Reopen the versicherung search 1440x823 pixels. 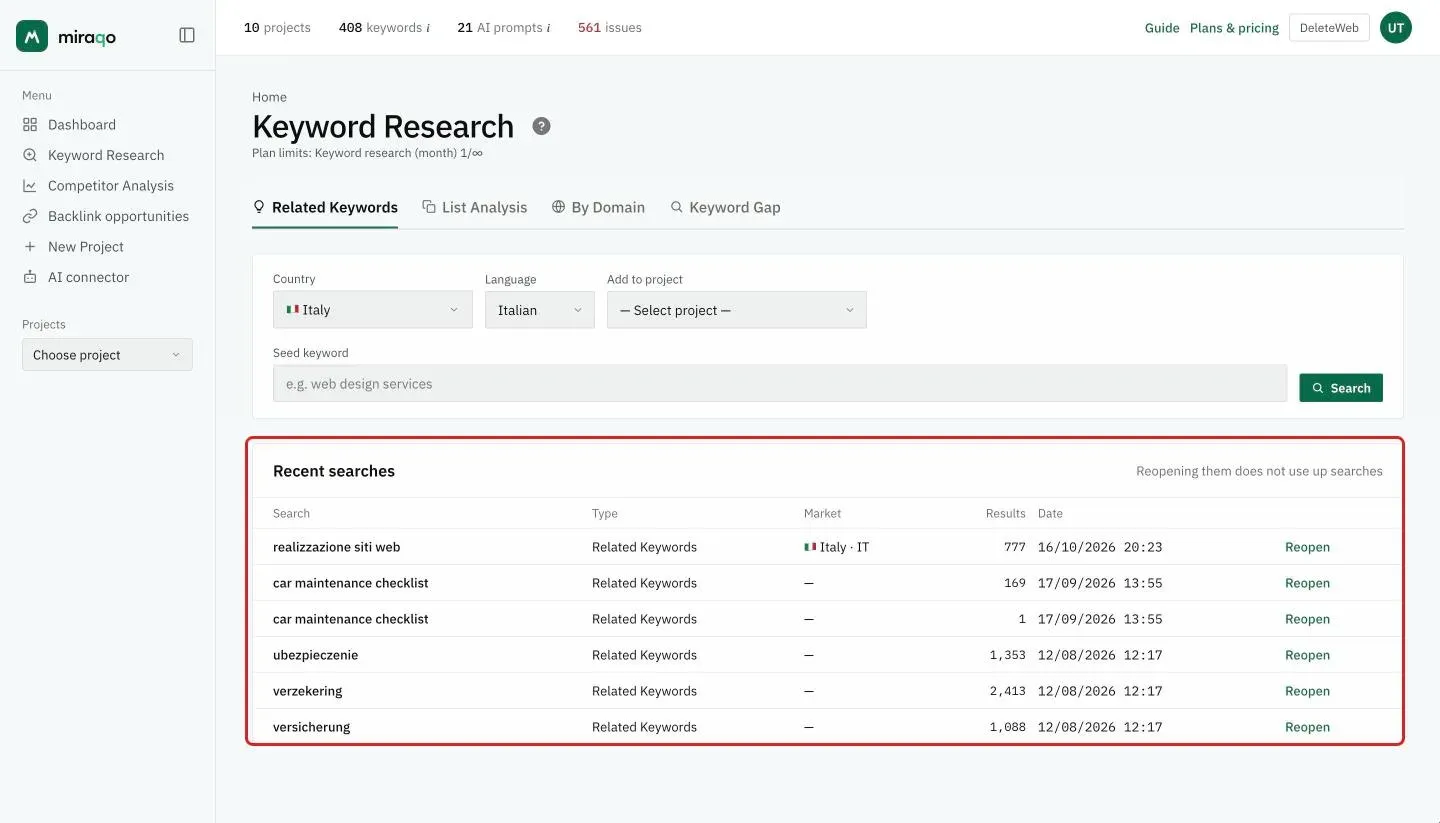coord(1307,727)
